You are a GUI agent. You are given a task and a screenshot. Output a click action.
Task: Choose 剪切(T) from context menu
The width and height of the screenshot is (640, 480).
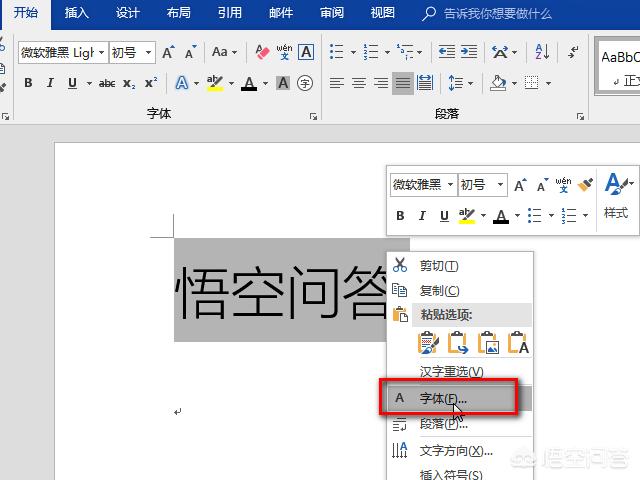[x=460, y=266]
